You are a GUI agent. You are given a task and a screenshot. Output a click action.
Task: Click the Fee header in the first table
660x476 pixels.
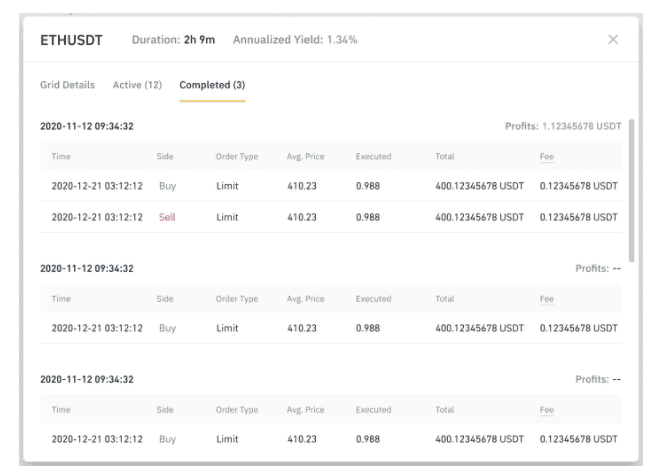point(547,157)
